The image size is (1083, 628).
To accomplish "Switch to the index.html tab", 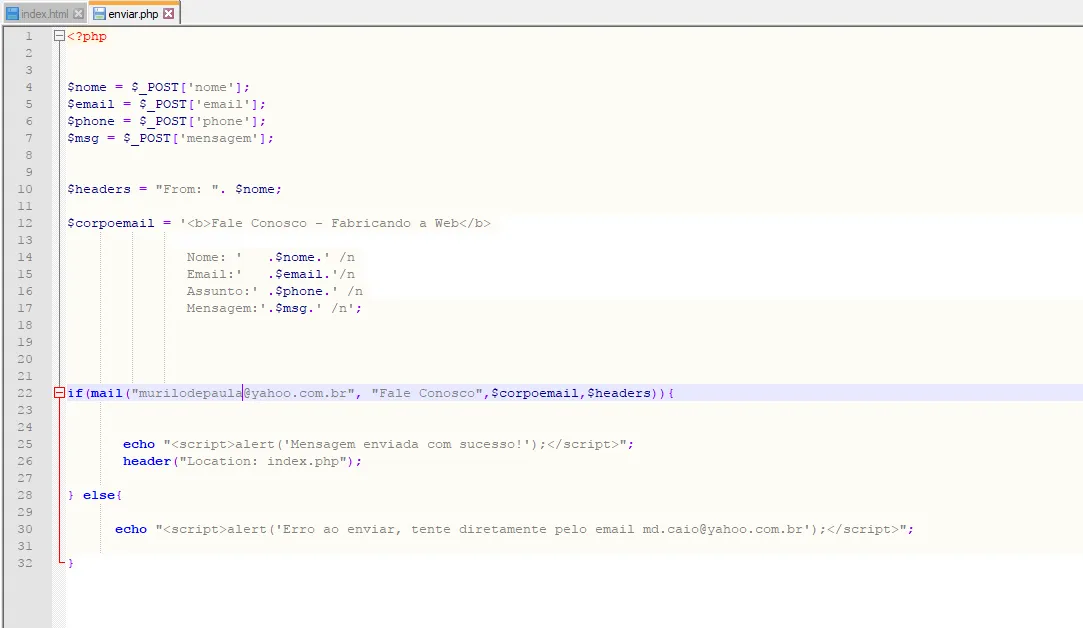I will click(x=44, y=14).
